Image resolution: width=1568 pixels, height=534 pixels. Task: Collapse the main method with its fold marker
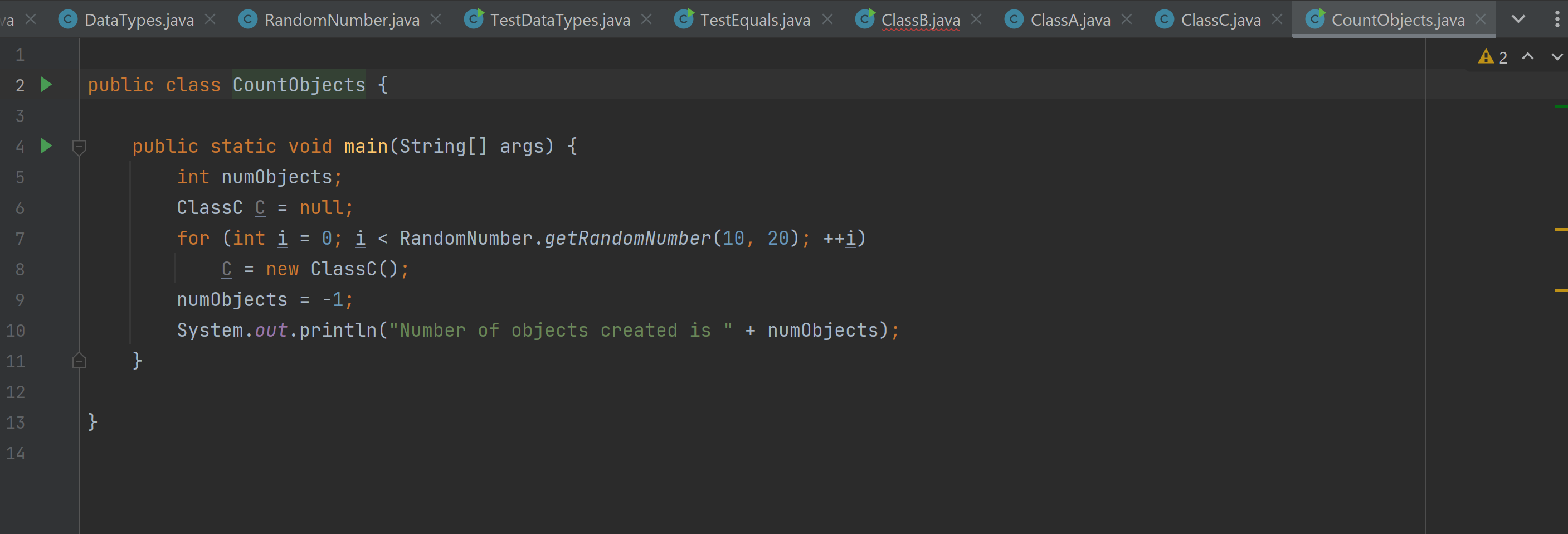pyautogui.click(x=79, y=146)
